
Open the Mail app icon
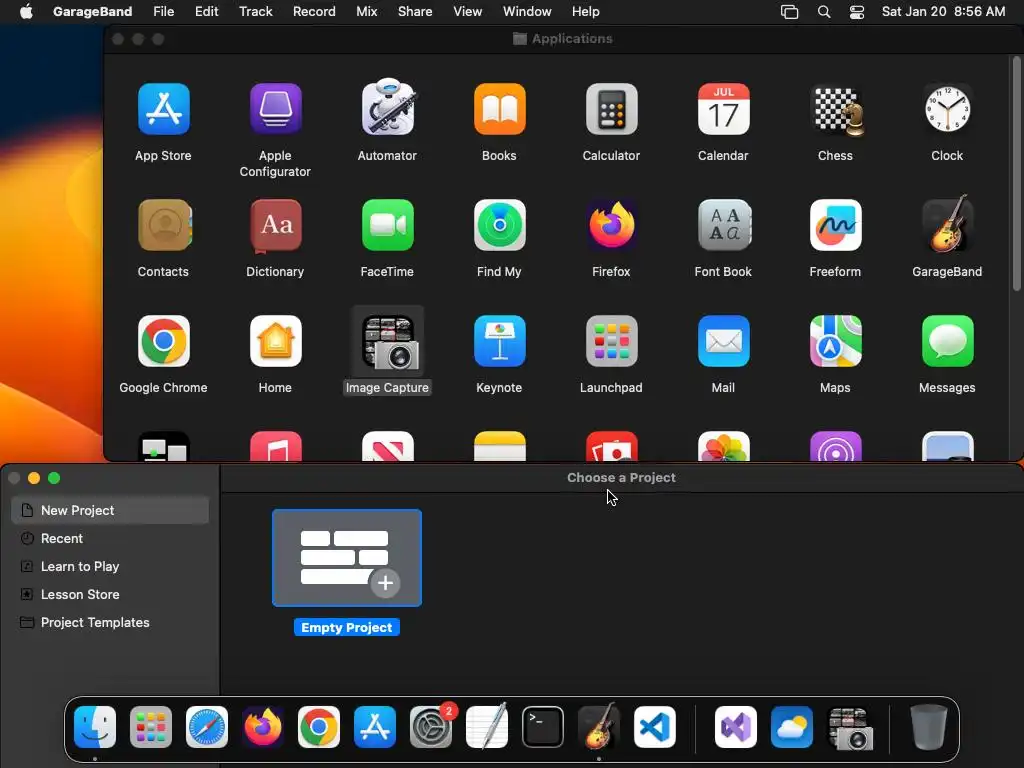pyautogui.click(x=724, y=341)
